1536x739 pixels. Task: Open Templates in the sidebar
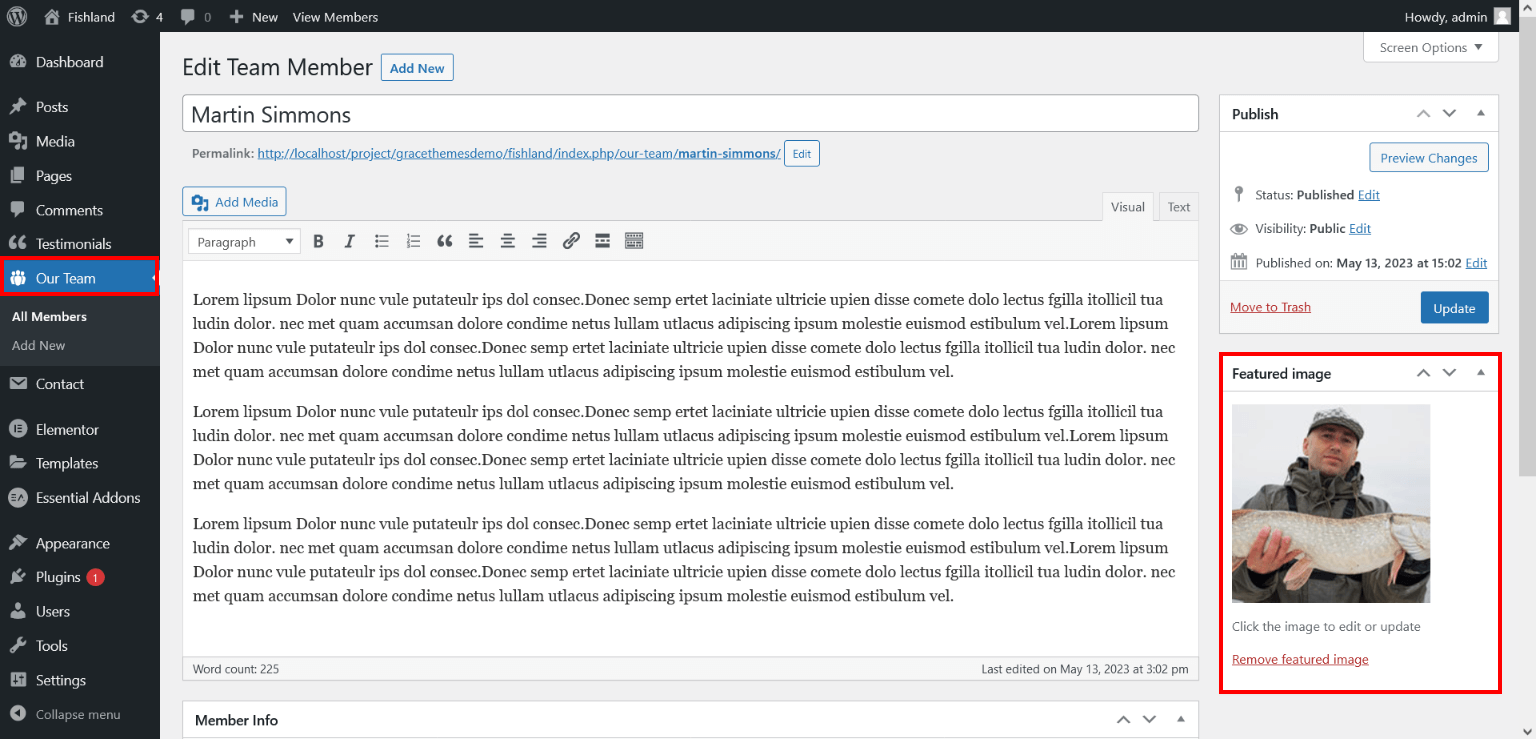[80, 464]
